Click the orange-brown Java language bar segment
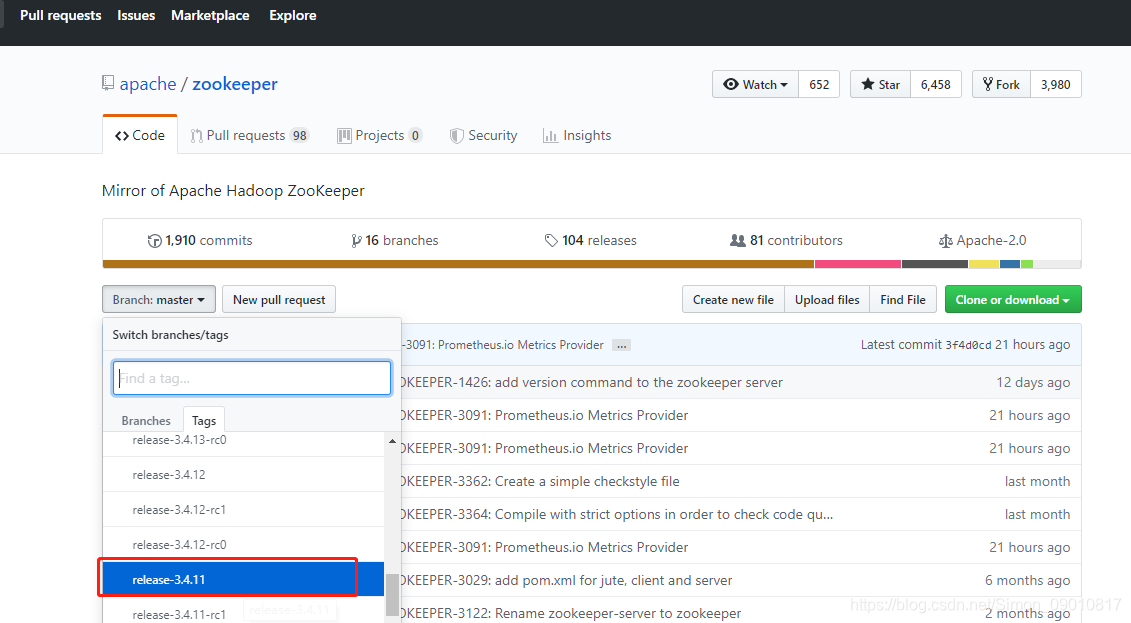The image size is (1131, 623). (x=458, y=264)
